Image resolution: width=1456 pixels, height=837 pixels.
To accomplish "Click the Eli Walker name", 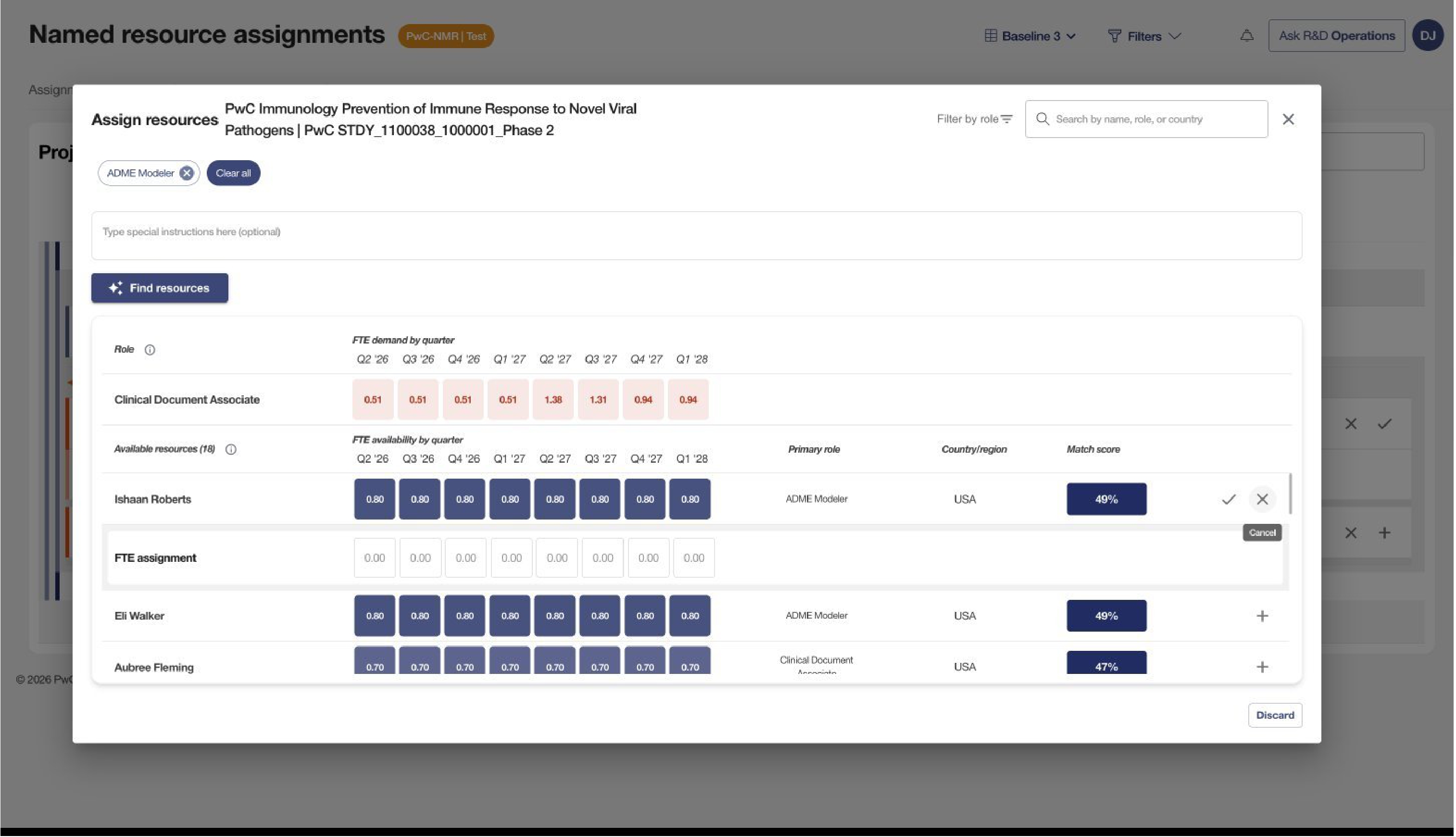I will coord(139,616).
